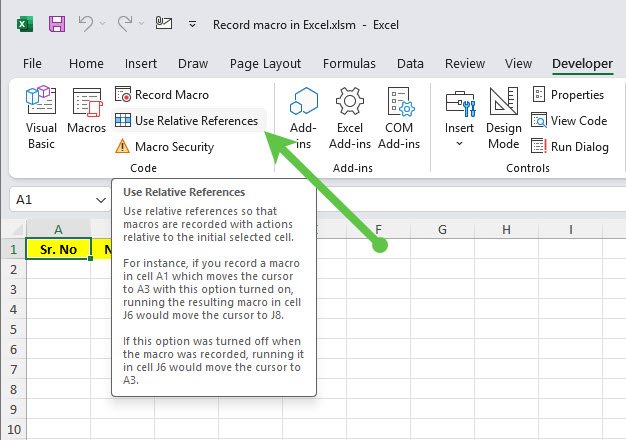This screenshot has height=440, width=626.
Task: Open Excel Add-ins manager
Action: [350, 118]
